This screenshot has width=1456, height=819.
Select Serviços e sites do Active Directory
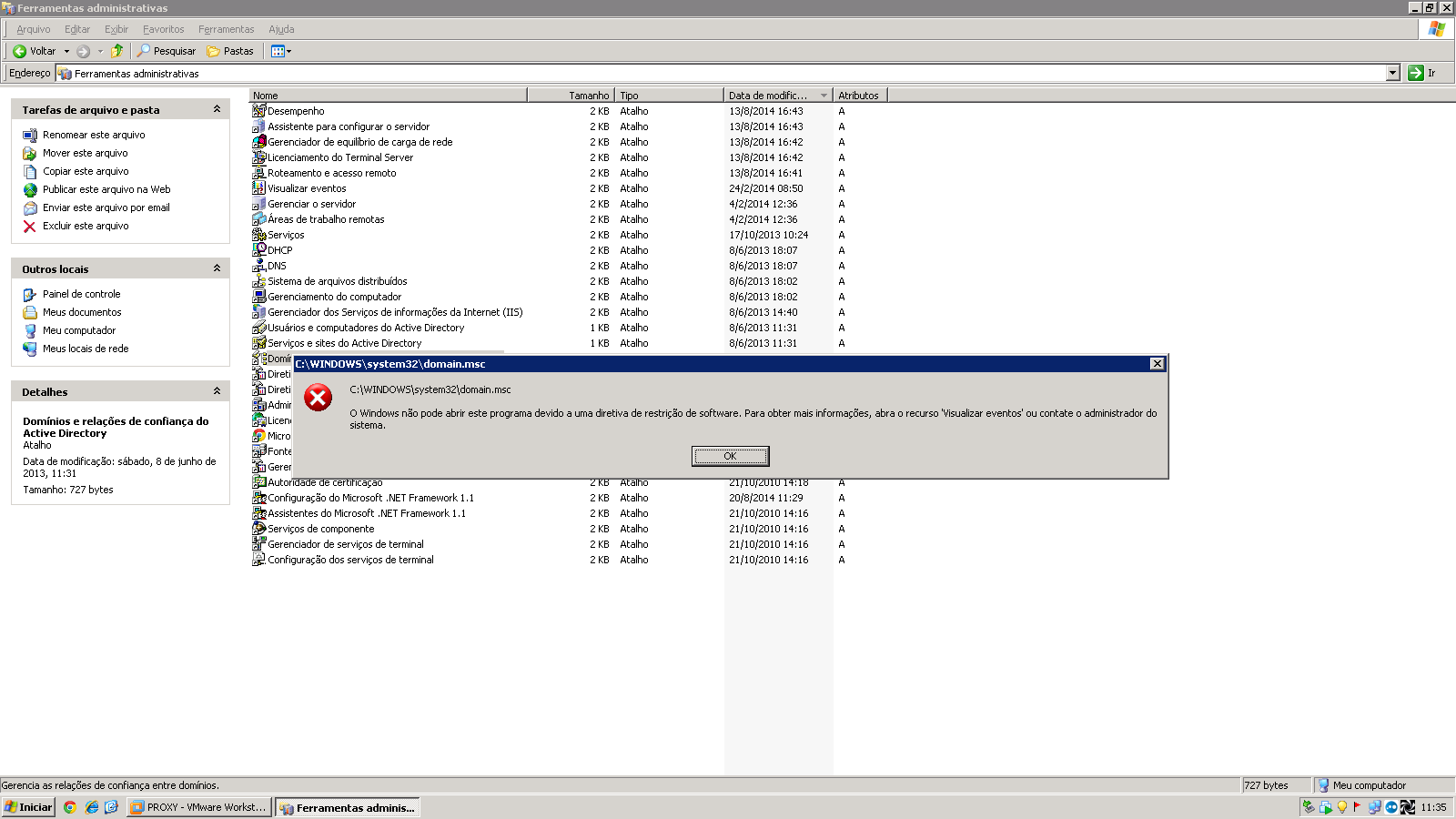(344, 343)
